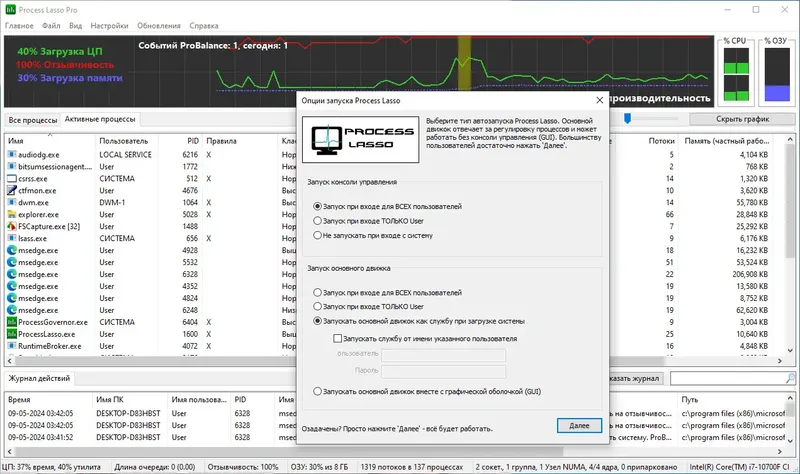Switch to the Активные процессы tab
Image resolution: width=800 pixels, height=474 pixels.
coord(100,119)
